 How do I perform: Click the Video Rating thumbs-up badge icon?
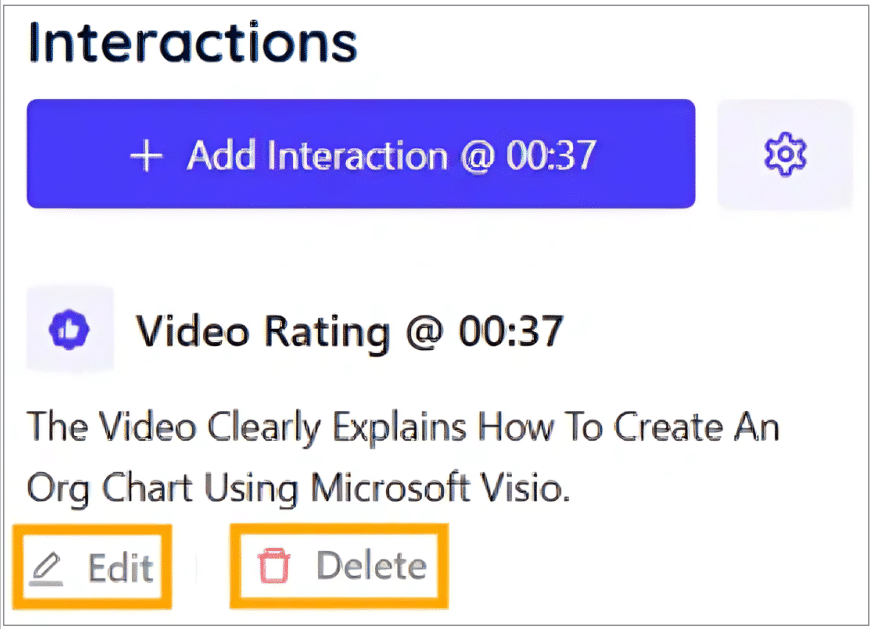[70, 329]
